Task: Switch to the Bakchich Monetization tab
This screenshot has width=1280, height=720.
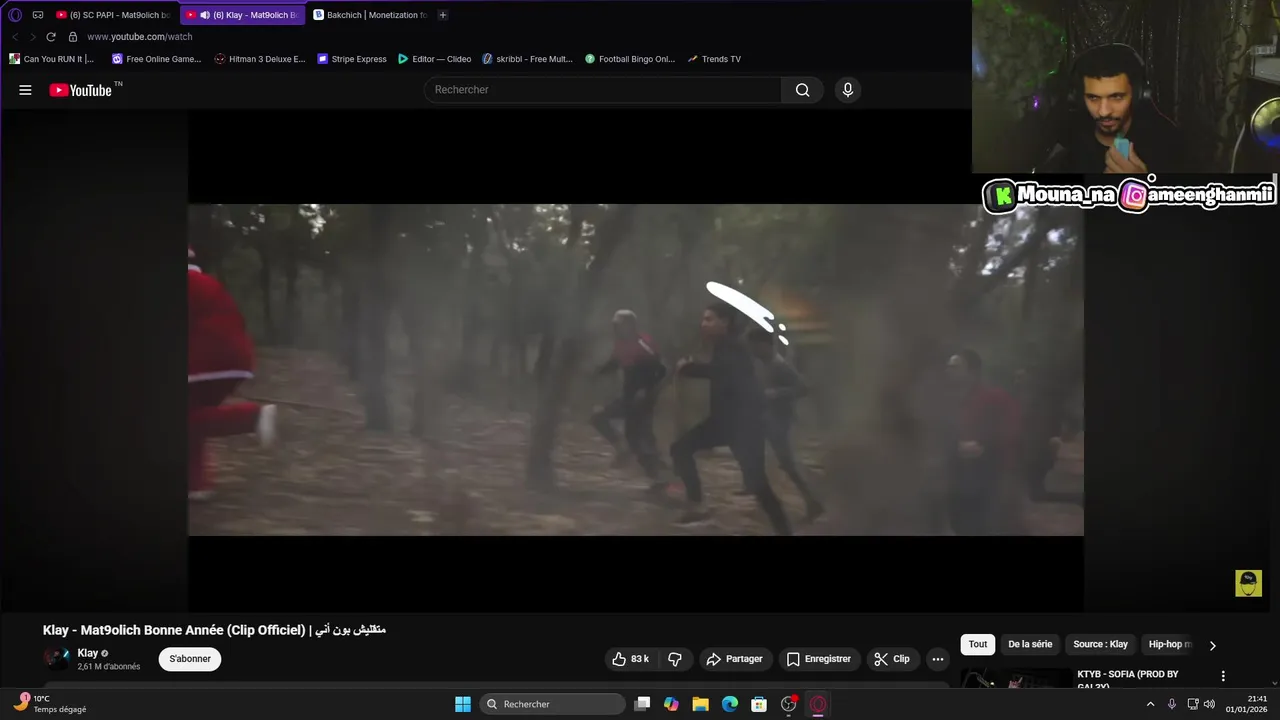Action: pos(370,15)
